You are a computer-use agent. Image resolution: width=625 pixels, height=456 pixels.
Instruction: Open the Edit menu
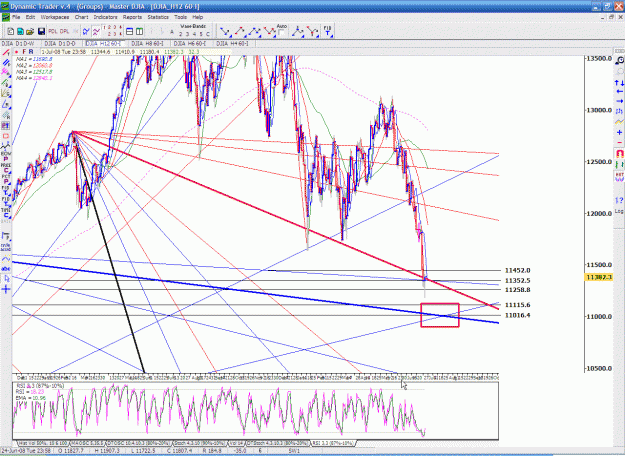click(30, 17)
